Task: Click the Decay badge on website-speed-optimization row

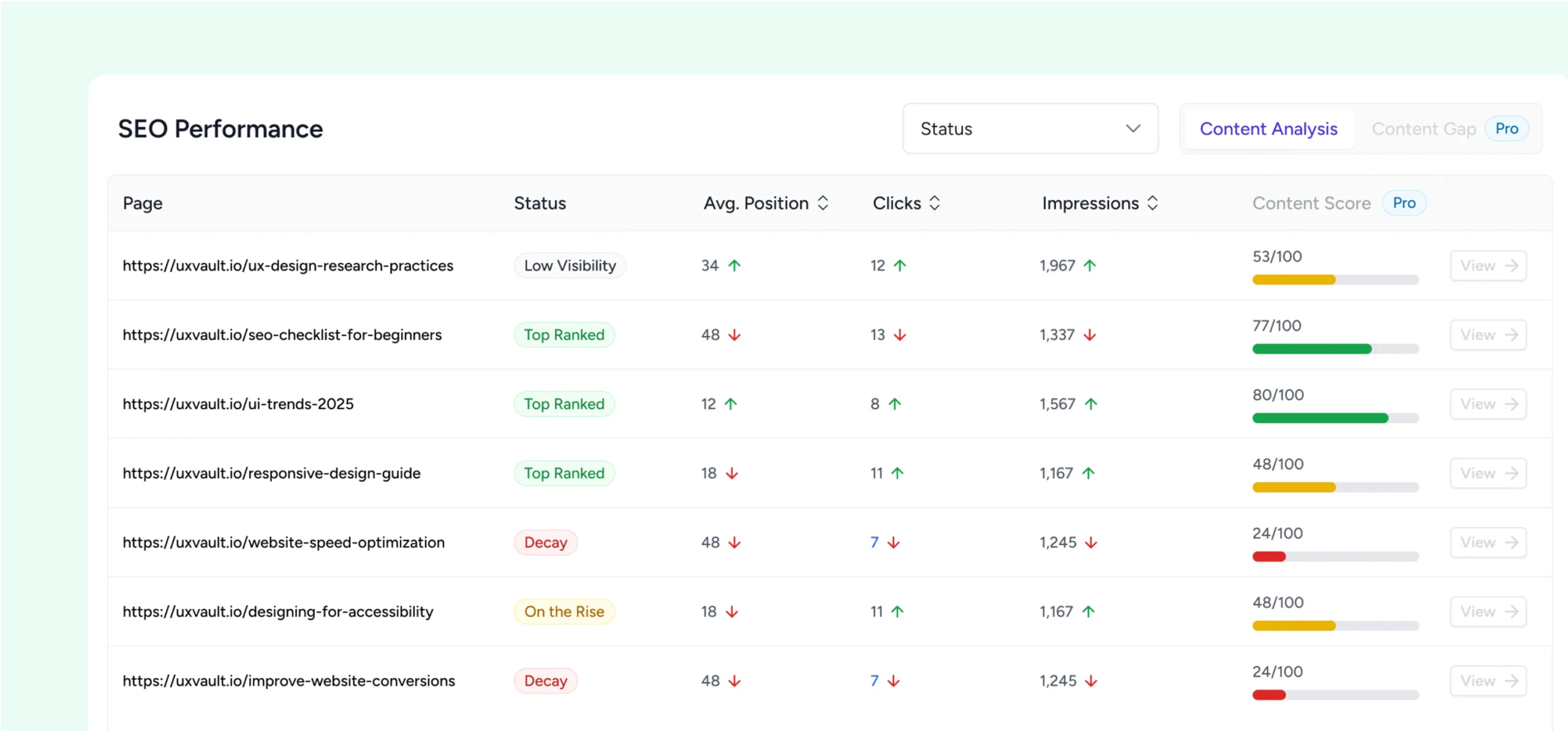Action: pyautogui.click(x=545, y=542)
